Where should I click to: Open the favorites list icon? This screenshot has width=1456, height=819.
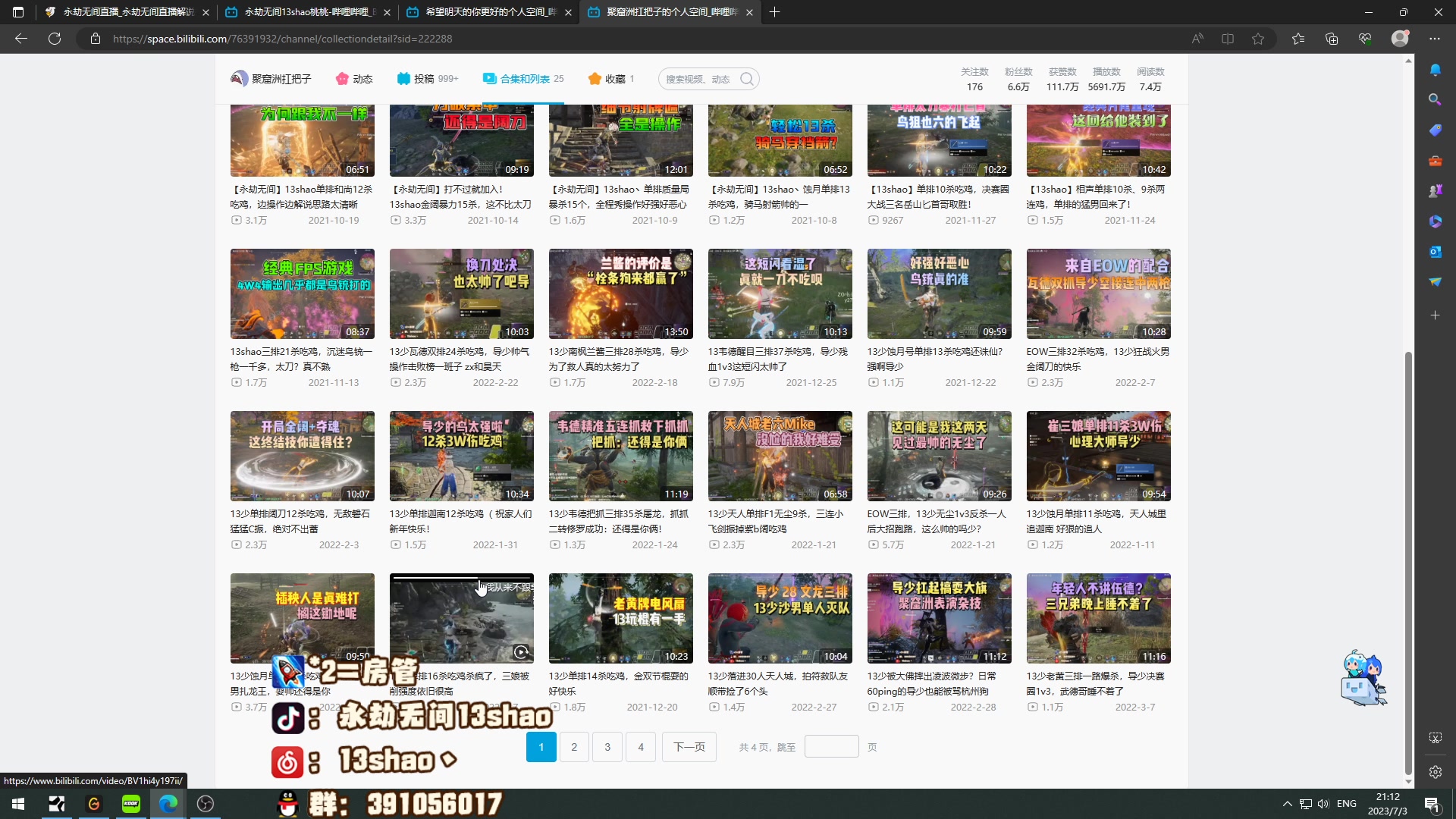click(1298, 39)
